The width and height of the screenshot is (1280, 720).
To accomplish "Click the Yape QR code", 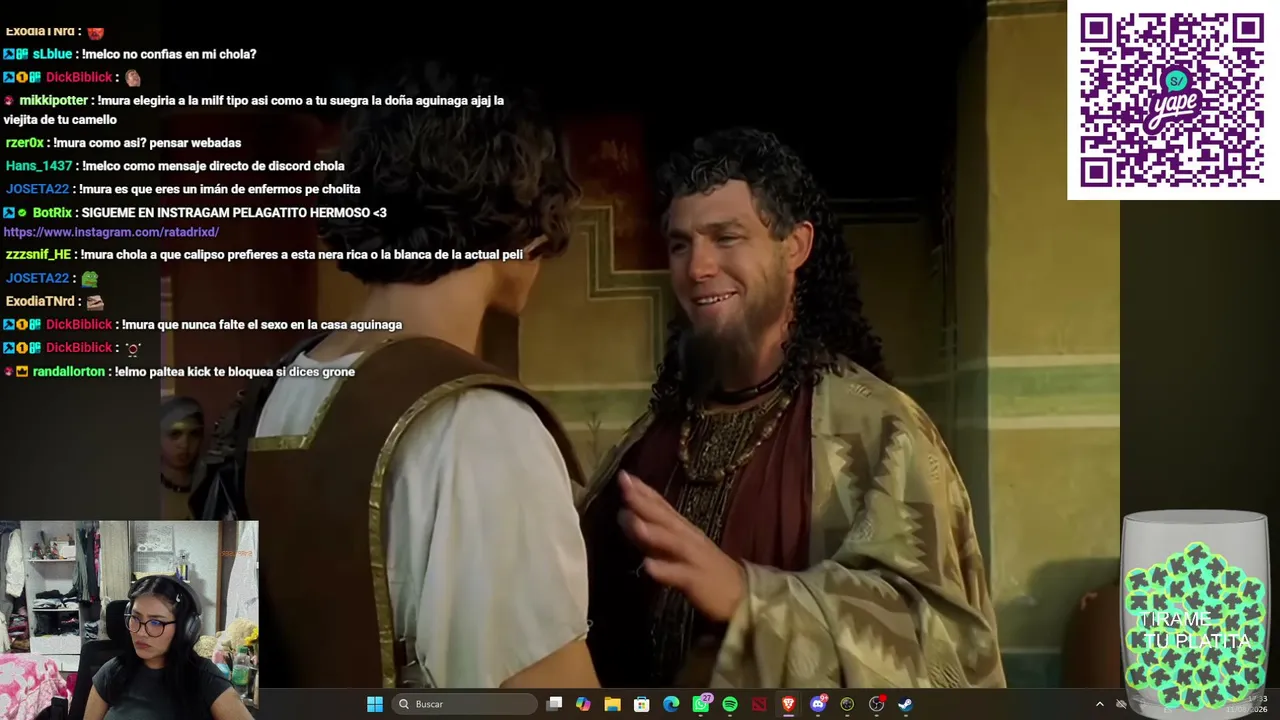I will (x=1172, y=100).
